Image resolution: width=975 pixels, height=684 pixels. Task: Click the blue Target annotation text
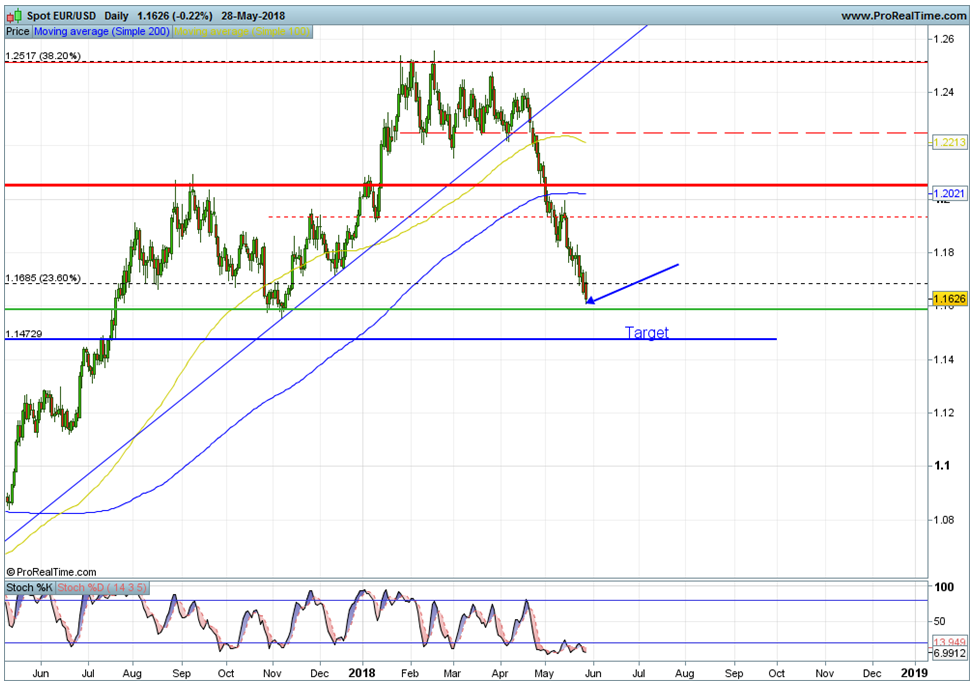coord(647,333)
